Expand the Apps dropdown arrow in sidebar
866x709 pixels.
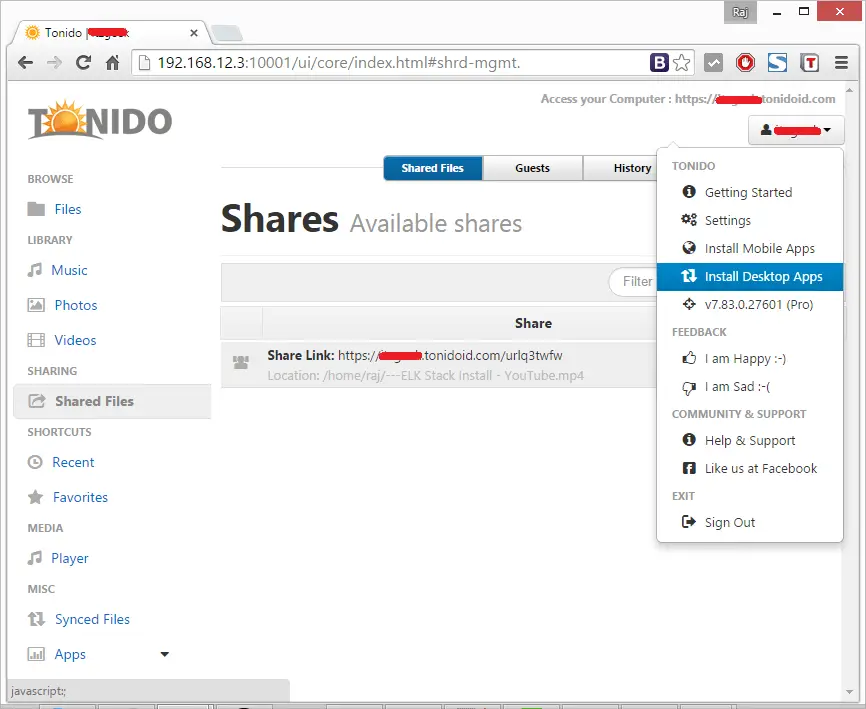pos(164,654)
